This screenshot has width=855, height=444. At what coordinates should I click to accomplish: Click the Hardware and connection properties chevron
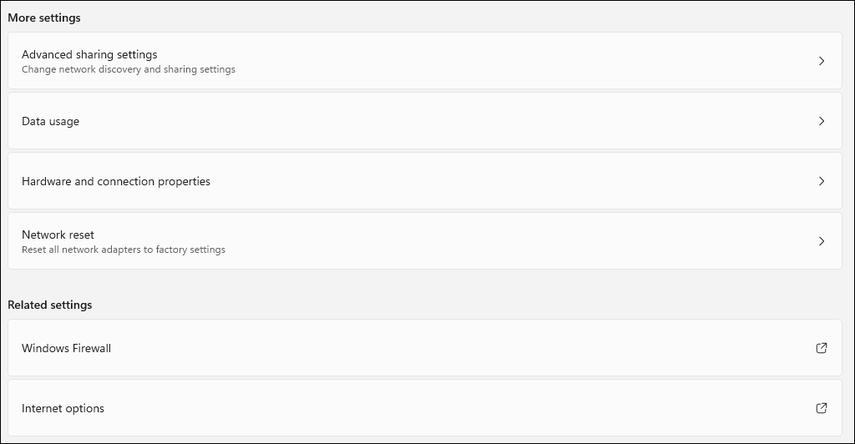(821, 181)
